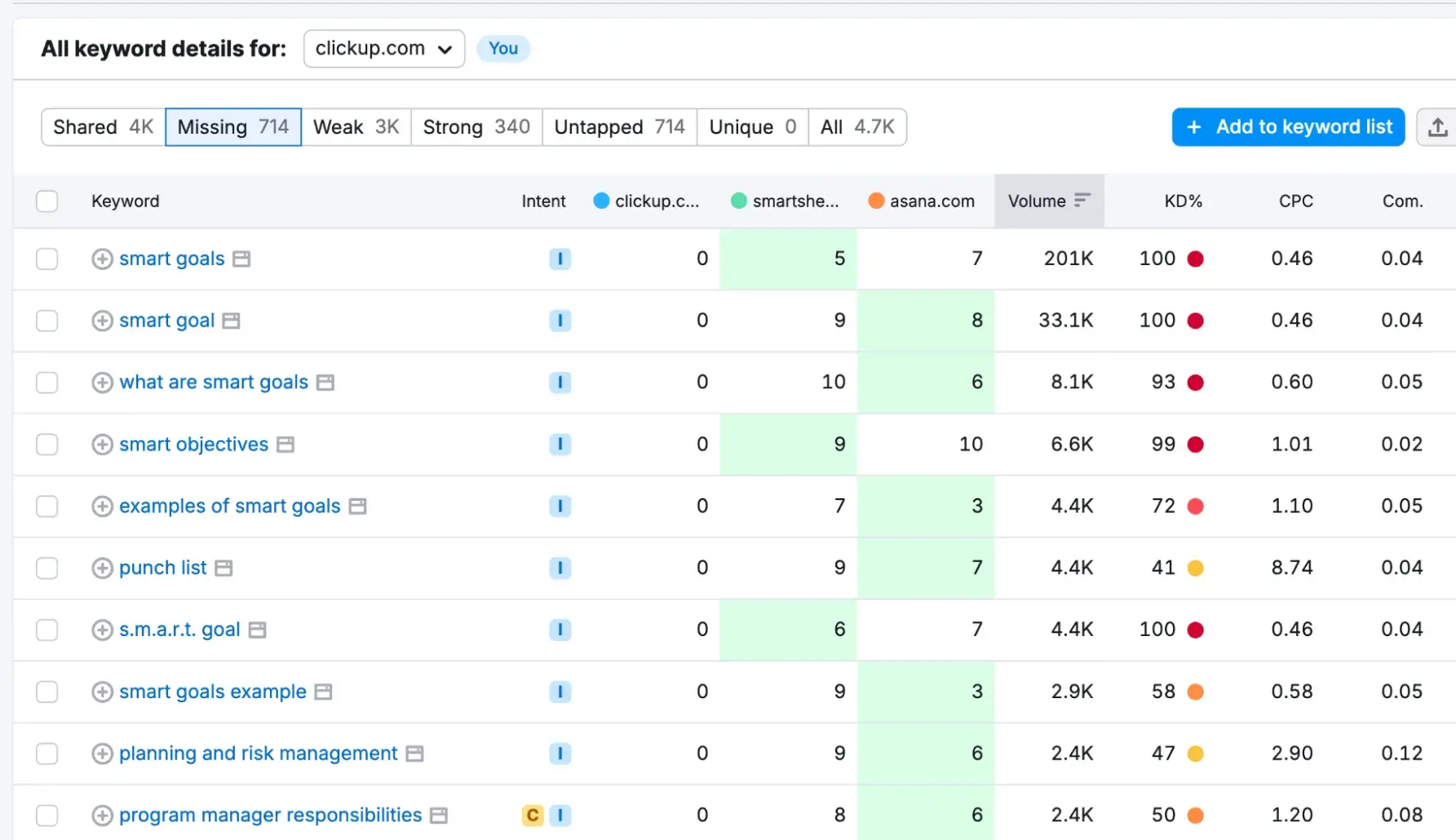The width and height of the screenshot is (1456, 840).
Task: Toggle the select-all checkbox in header
Action: [47, 201]
